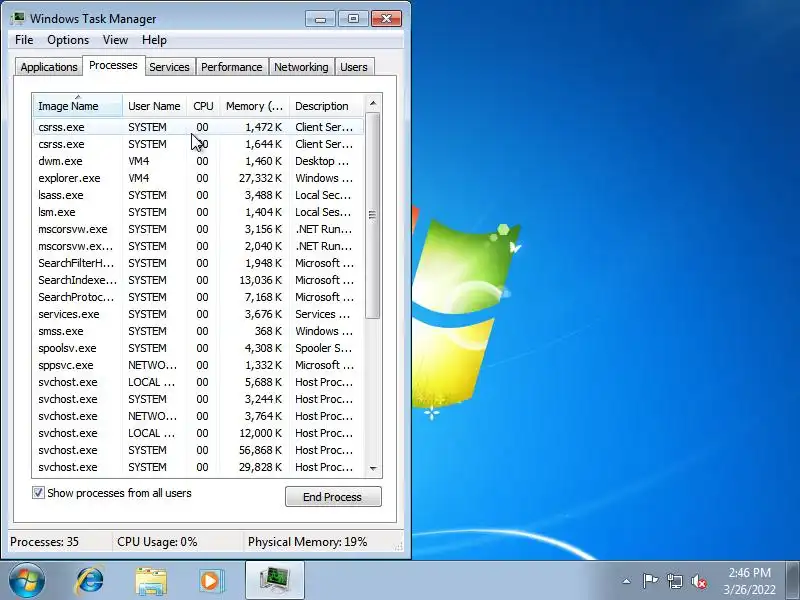Click Processes: 35 in status bar
Screen dimensions: 800x600
click(x=44, y=542)
